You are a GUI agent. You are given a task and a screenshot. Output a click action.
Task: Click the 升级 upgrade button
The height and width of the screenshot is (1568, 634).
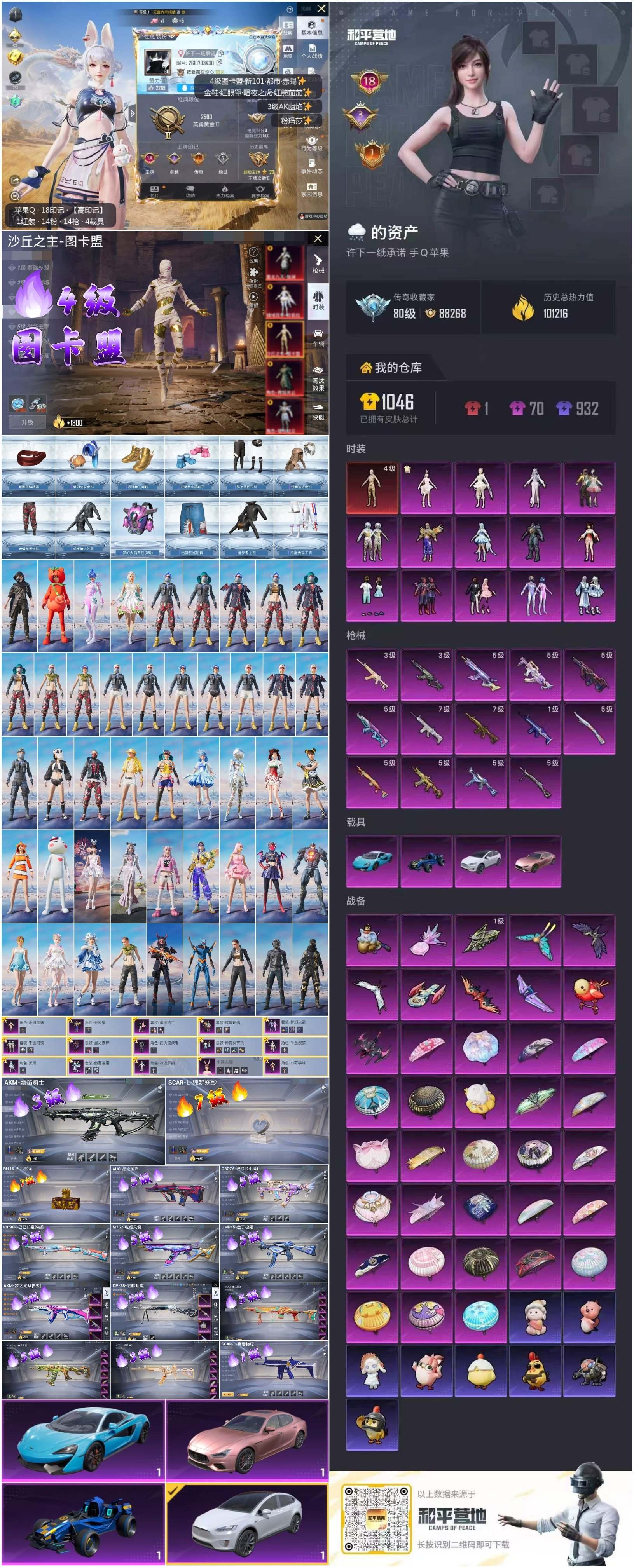pos(28,422)
